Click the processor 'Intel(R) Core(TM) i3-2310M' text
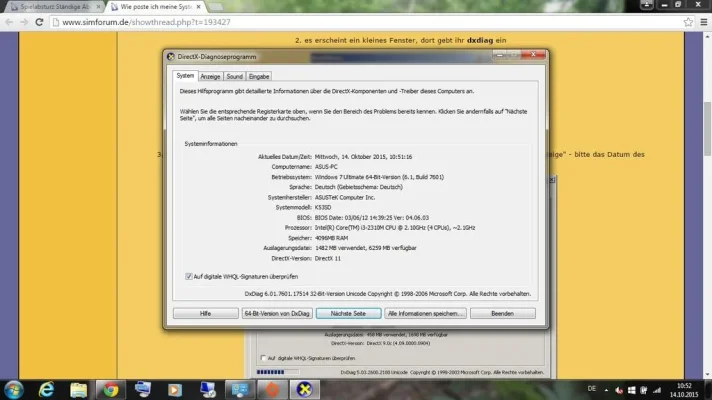The image size is (712, 400). tap(395, 227)
